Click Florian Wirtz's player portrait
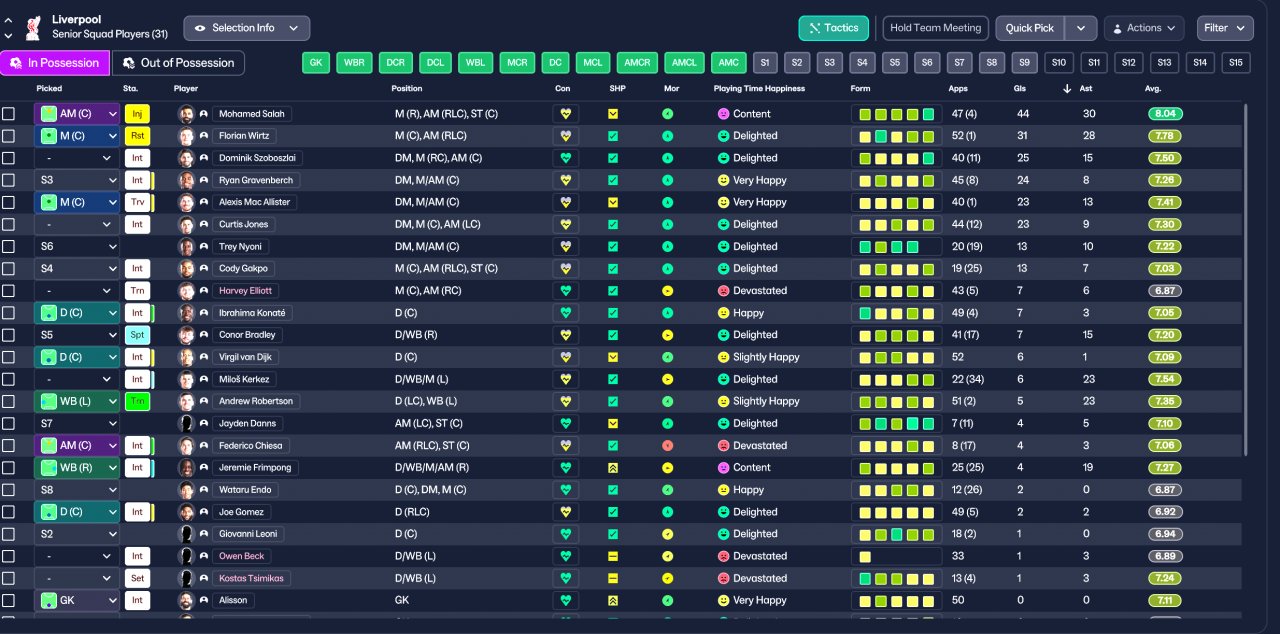Image resolution: width=1280 pixels, height=634 pixels. tap(186, 136)
